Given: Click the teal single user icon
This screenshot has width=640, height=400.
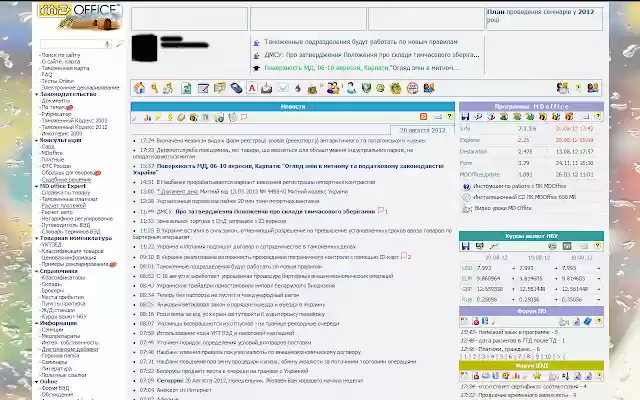Looking at the screenshot, I should pos(351,88).
